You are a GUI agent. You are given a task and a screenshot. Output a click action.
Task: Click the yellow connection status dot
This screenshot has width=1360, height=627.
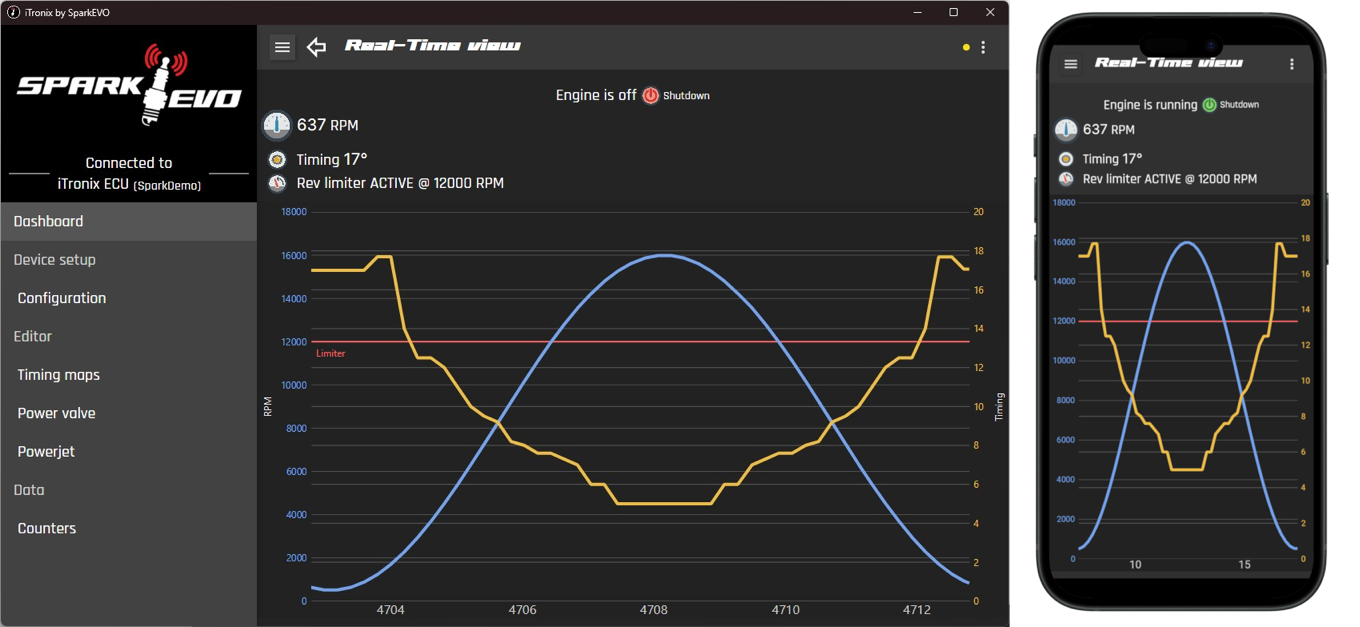click(x=966, y=47)
